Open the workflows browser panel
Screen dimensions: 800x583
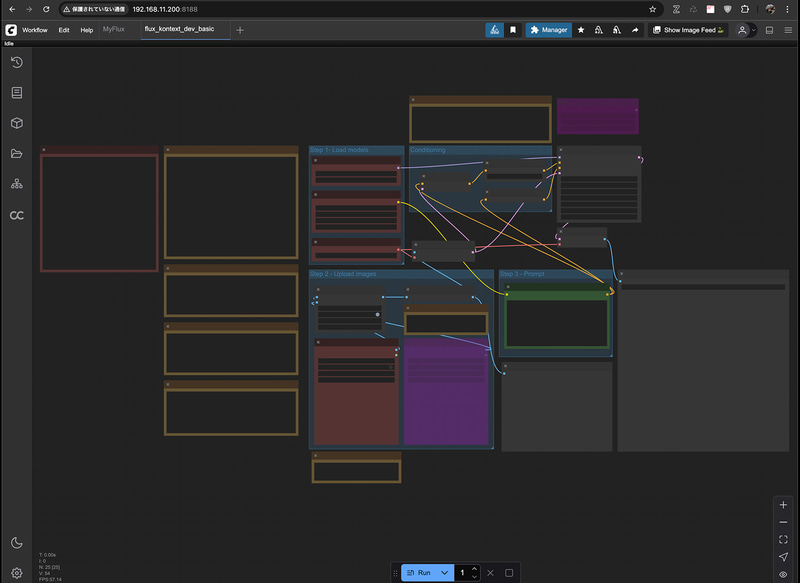pos(15,153)
